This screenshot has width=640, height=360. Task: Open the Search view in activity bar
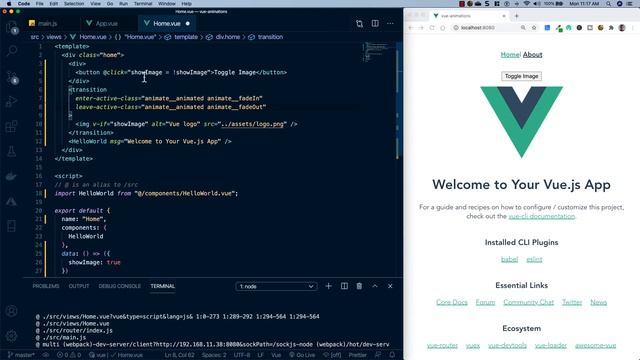[12, 51]
